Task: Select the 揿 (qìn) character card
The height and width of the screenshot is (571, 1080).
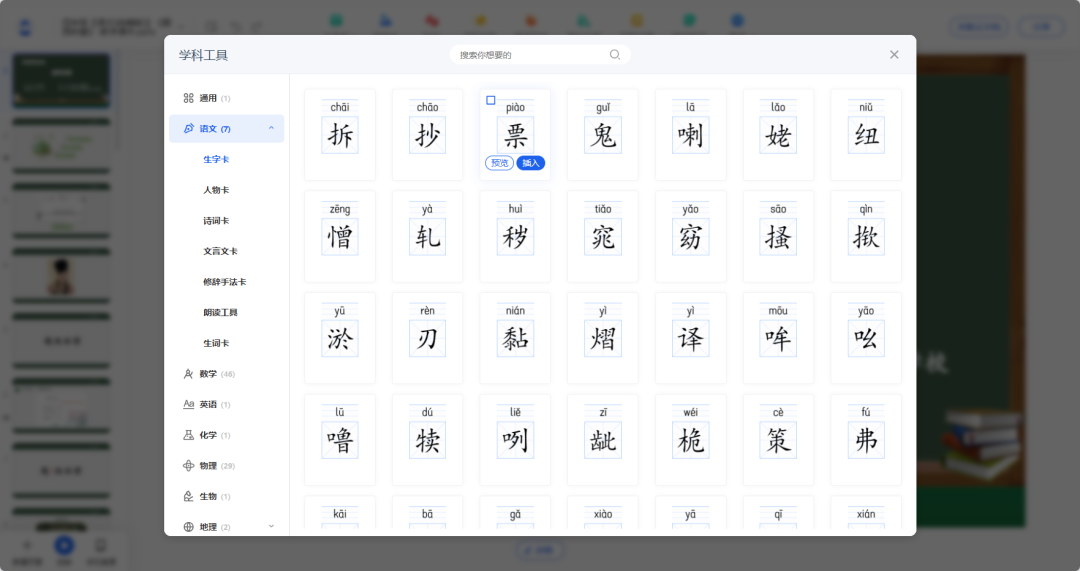Action: tap(866, 237)
